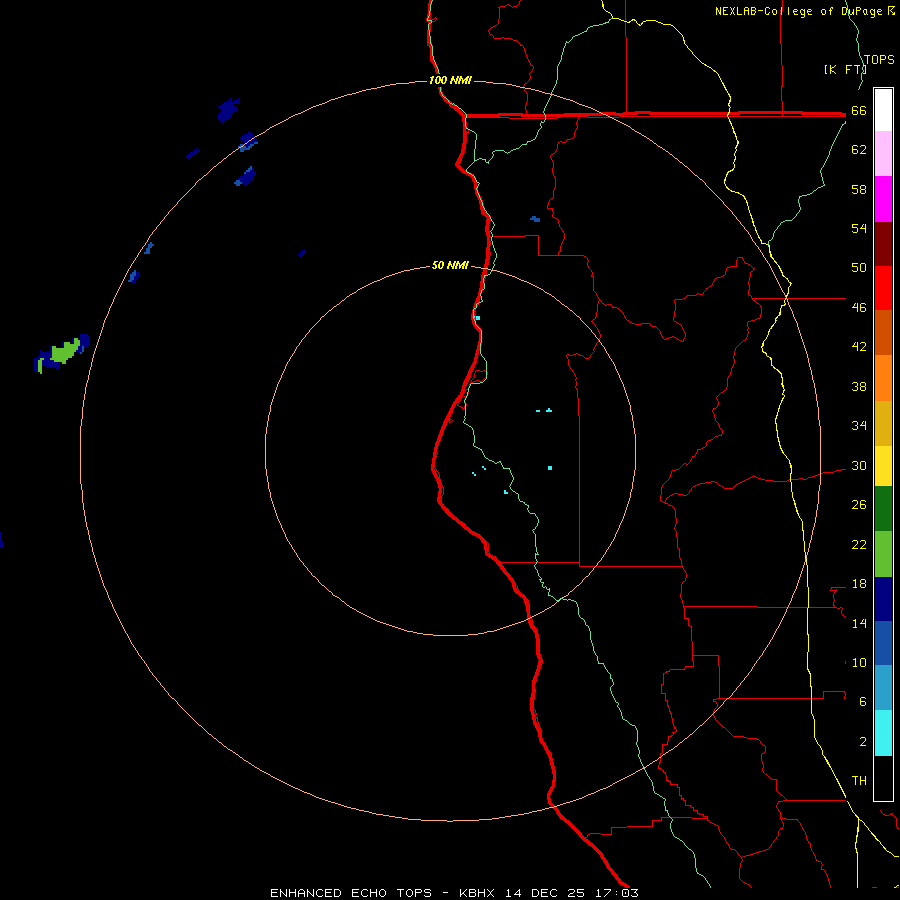Click the '100 NMI' range ring label
Screen dimensions: 900x900
point(450,80)
